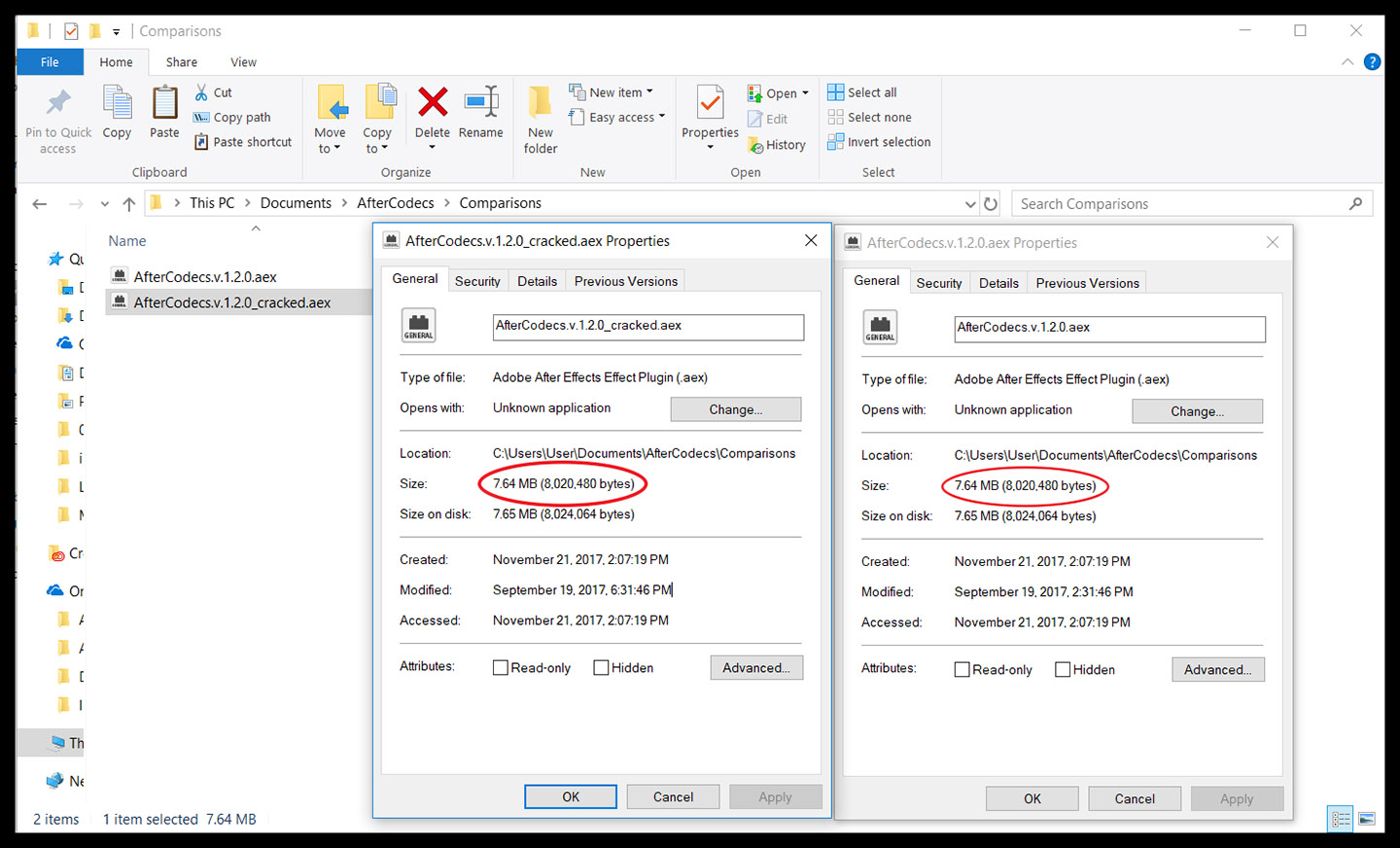The height and width of the screenshot is (848, 1400).
Task: Tick the Hidden checkbox in cracked.aex Properties
Action: (601, 668)
